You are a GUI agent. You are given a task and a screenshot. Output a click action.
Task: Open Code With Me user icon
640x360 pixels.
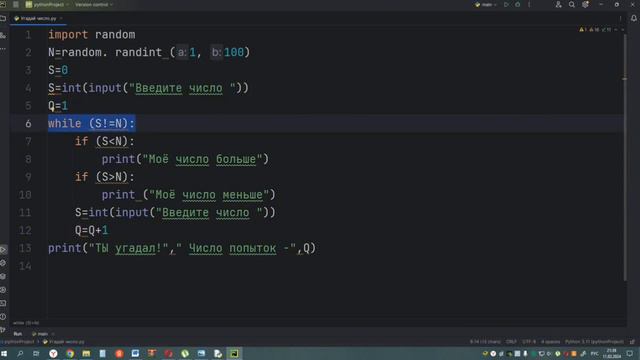pos(558,4)
